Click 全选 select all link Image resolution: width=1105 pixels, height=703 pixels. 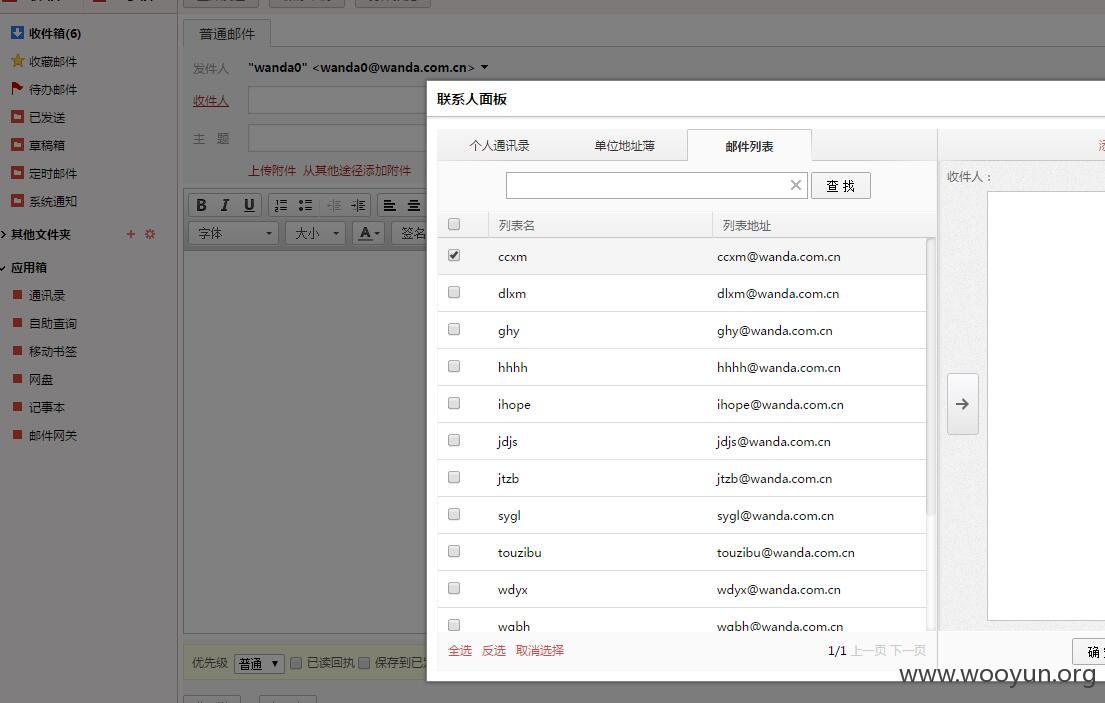coord(460,651)
